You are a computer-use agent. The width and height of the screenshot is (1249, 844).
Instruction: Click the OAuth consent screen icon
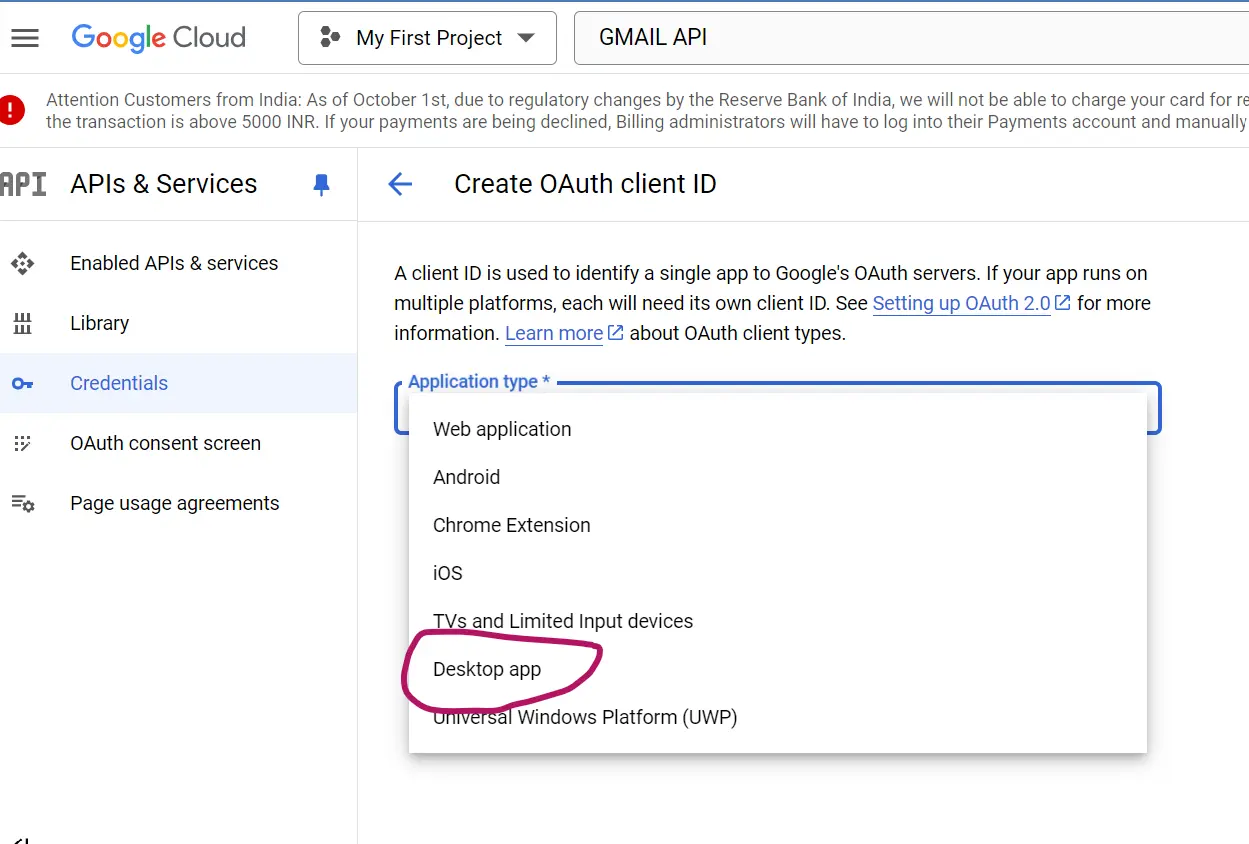(x=22, y=443)
